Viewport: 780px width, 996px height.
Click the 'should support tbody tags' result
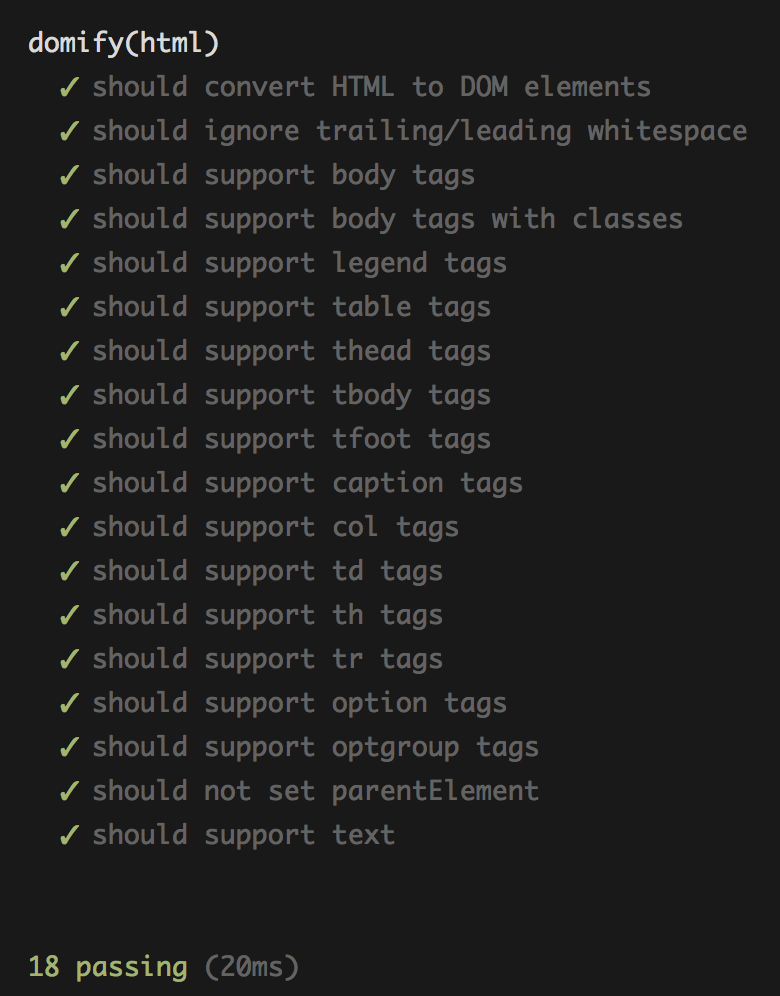(292, 396)
